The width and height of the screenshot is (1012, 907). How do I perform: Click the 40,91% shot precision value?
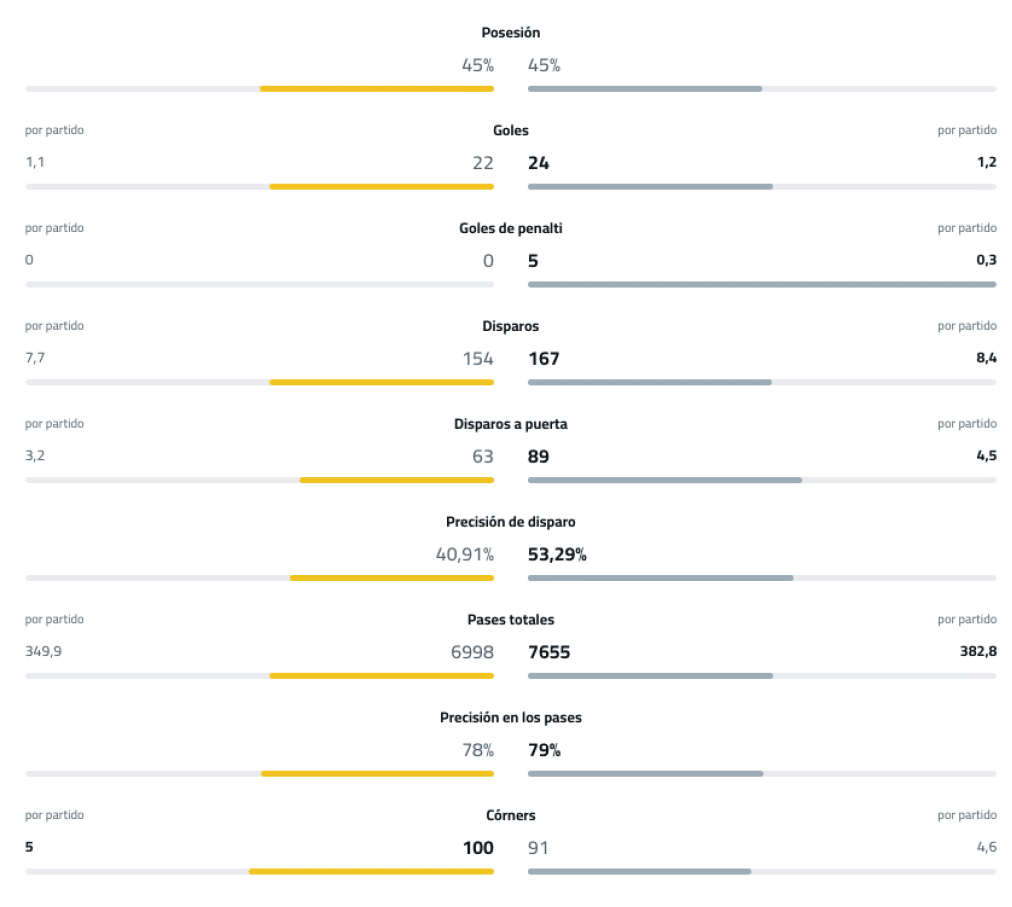point(464,554)
